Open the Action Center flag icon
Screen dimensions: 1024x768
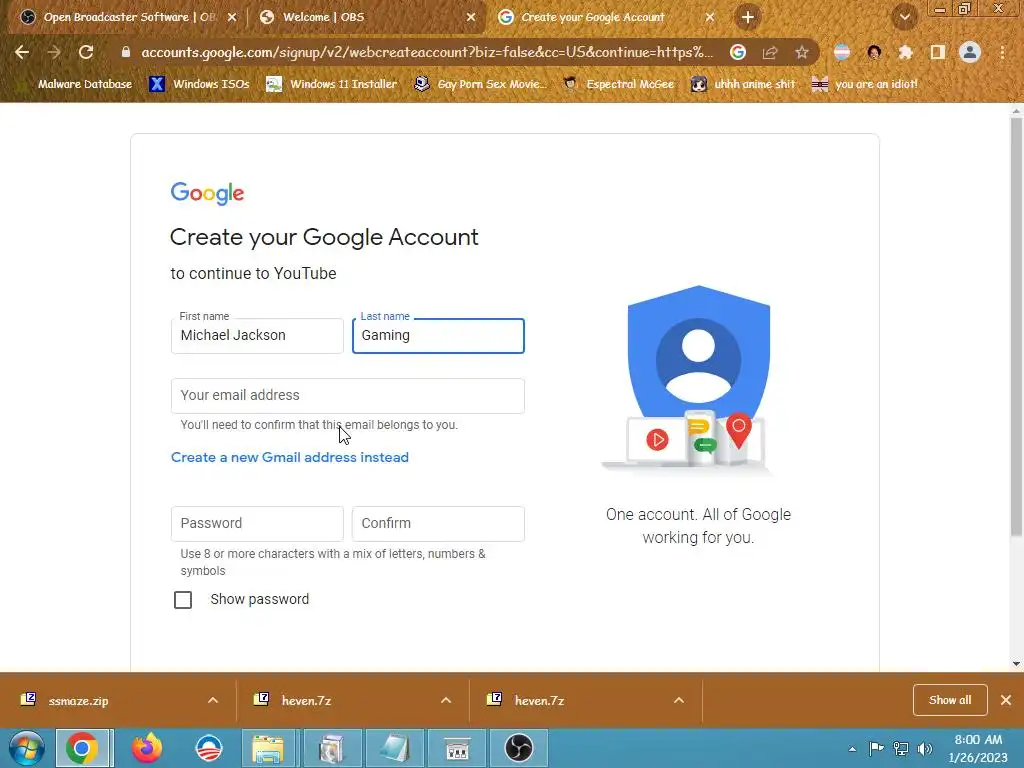876,749
